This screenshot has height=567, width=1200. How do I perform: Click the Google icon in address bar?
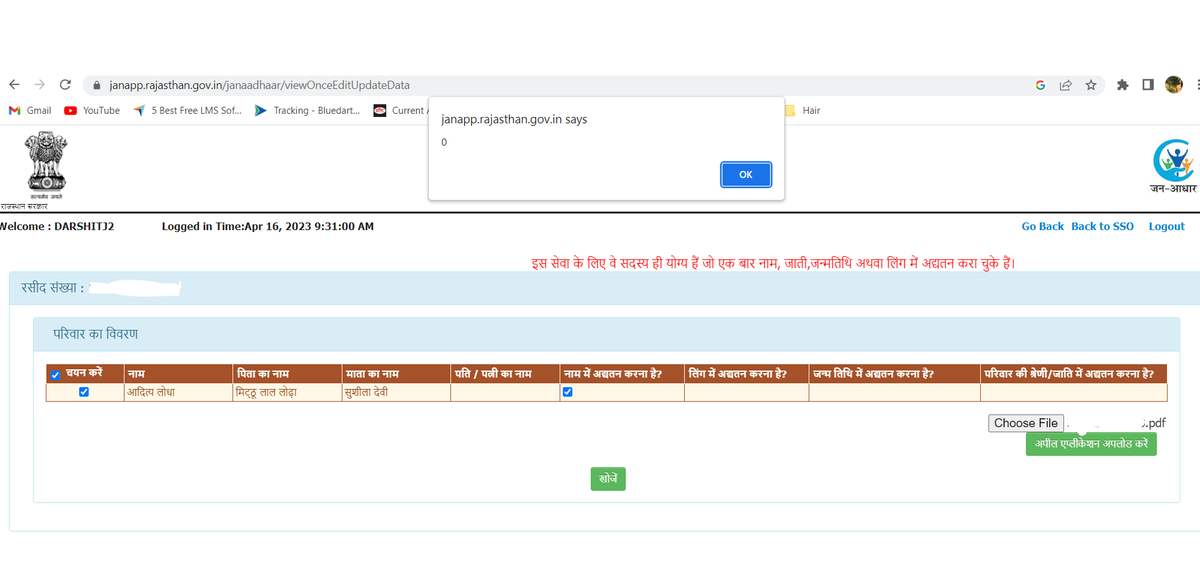coord(1040,85)
